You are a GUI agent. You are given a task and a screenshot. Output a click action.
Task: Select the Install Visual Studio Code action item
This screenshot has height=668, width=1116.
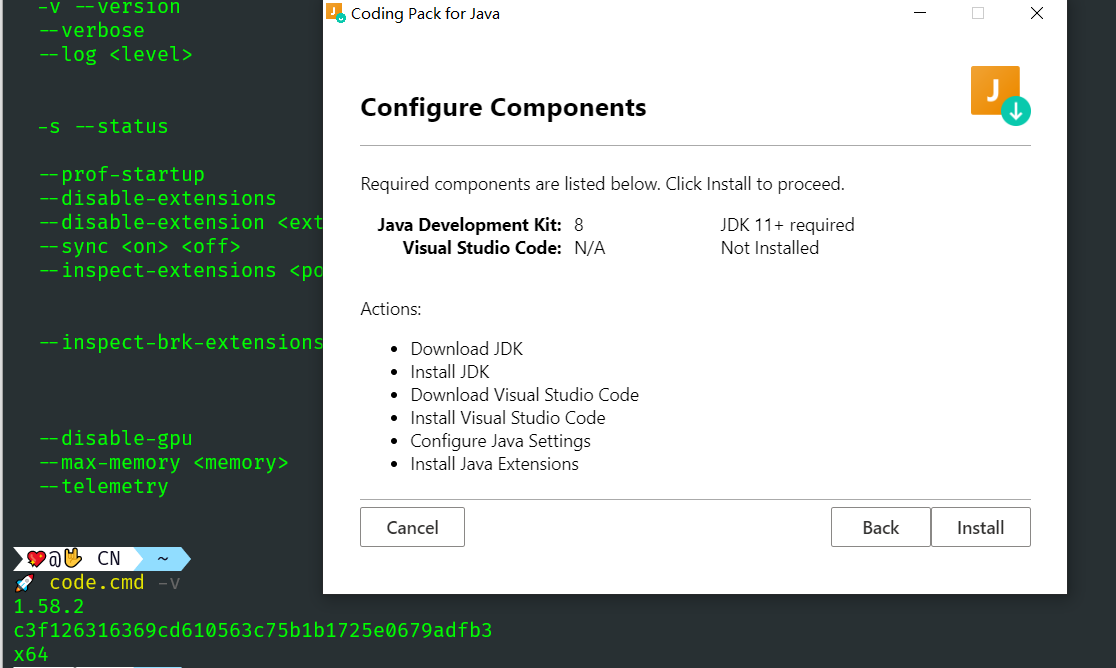(508, 417)
